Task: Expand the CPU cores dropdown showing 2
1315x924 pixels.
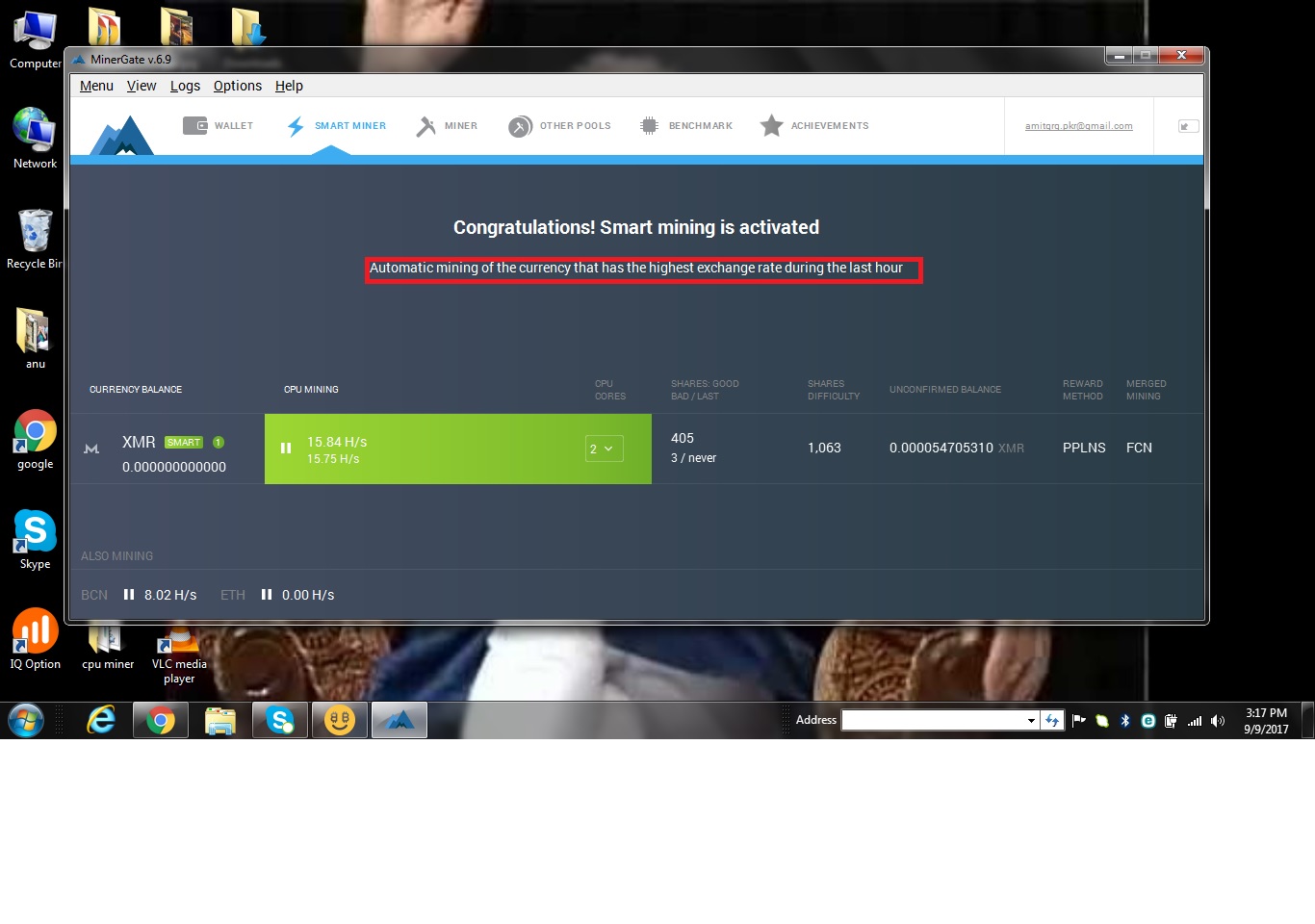Action: 604,449
